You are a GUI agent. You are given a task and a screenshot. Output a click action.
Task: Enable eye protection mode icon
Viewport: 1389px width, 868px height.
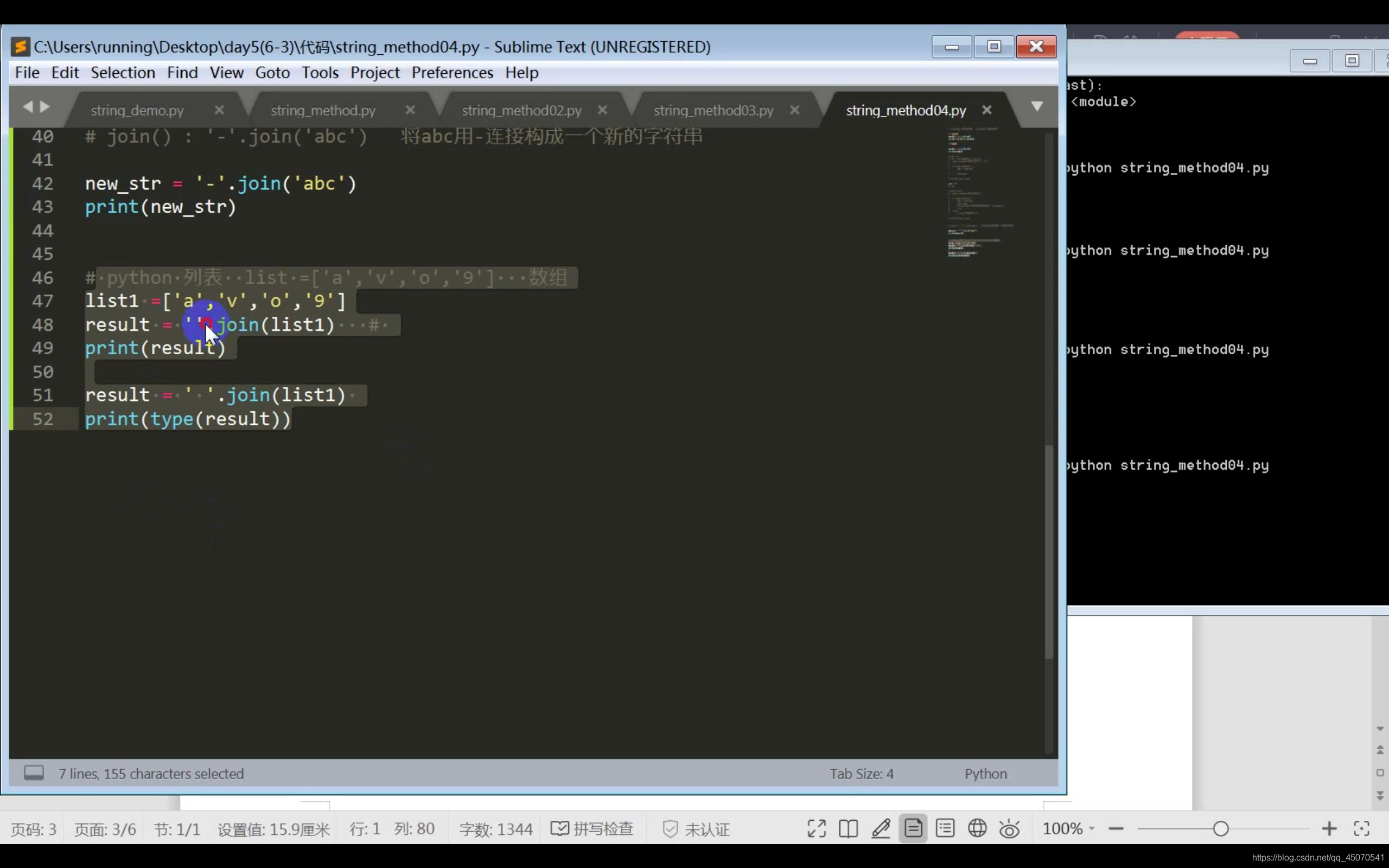pos(1009,829)
